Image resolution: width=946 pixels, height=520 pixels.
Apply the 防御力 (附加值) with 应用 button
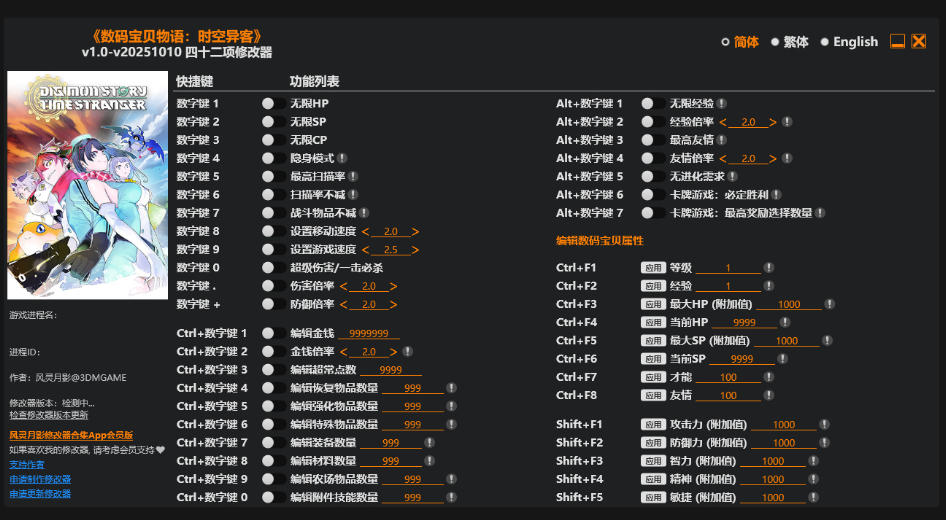coord(653,442)
